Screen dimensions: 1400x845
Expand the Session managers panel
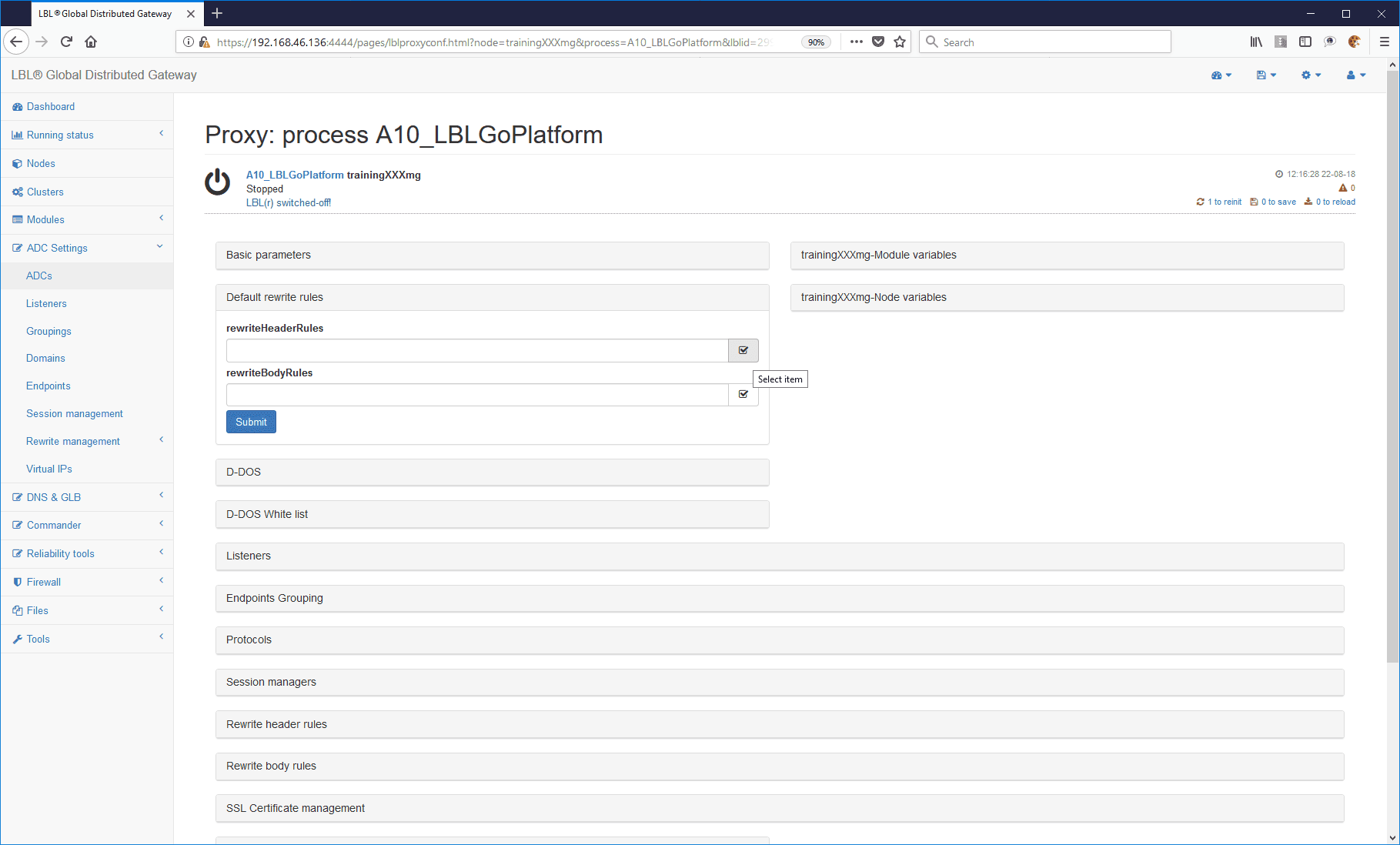click(x=780, y=683)
